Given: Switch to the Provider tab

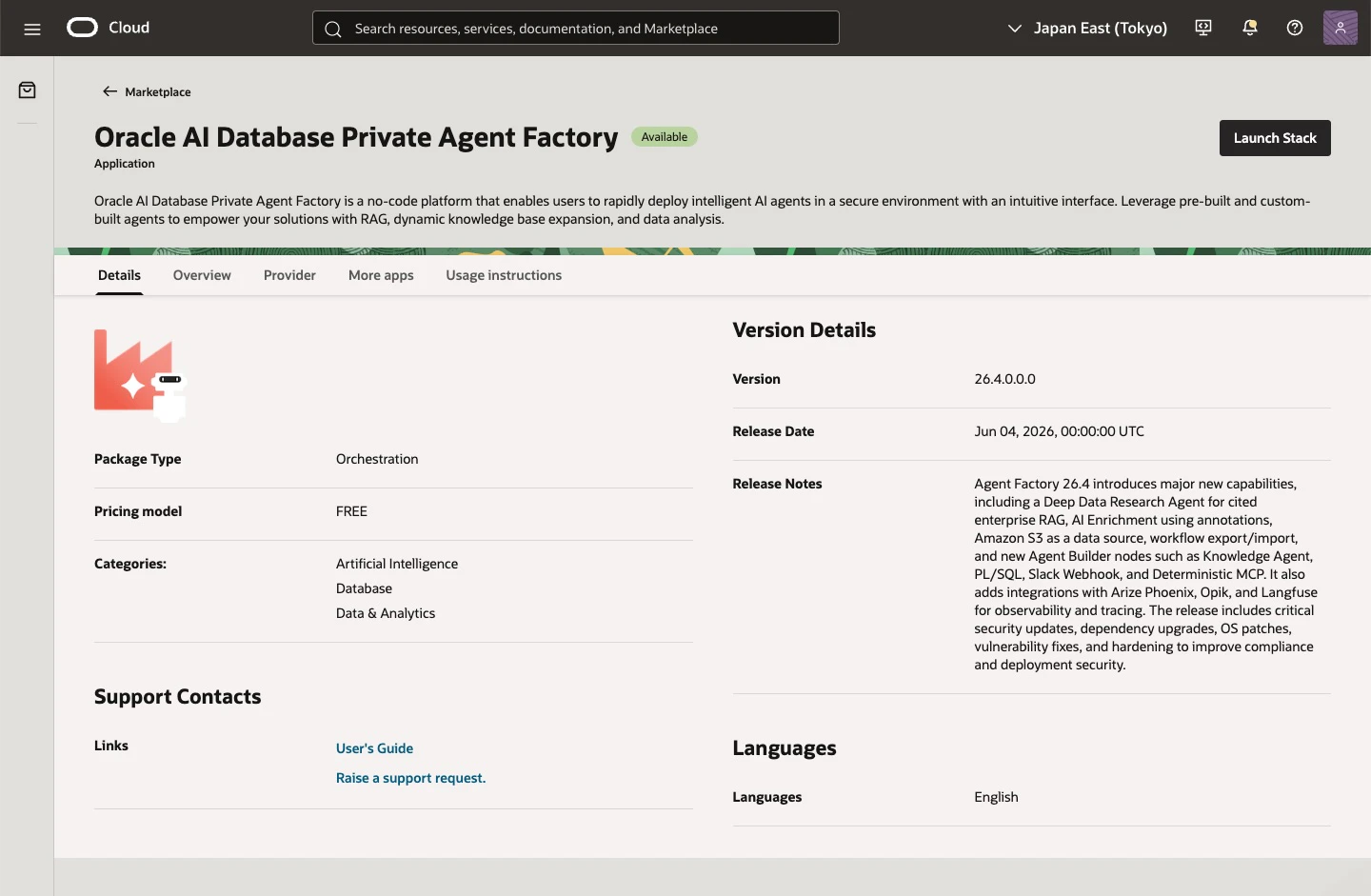Looking at the screenshot, I should click(289, 275).
